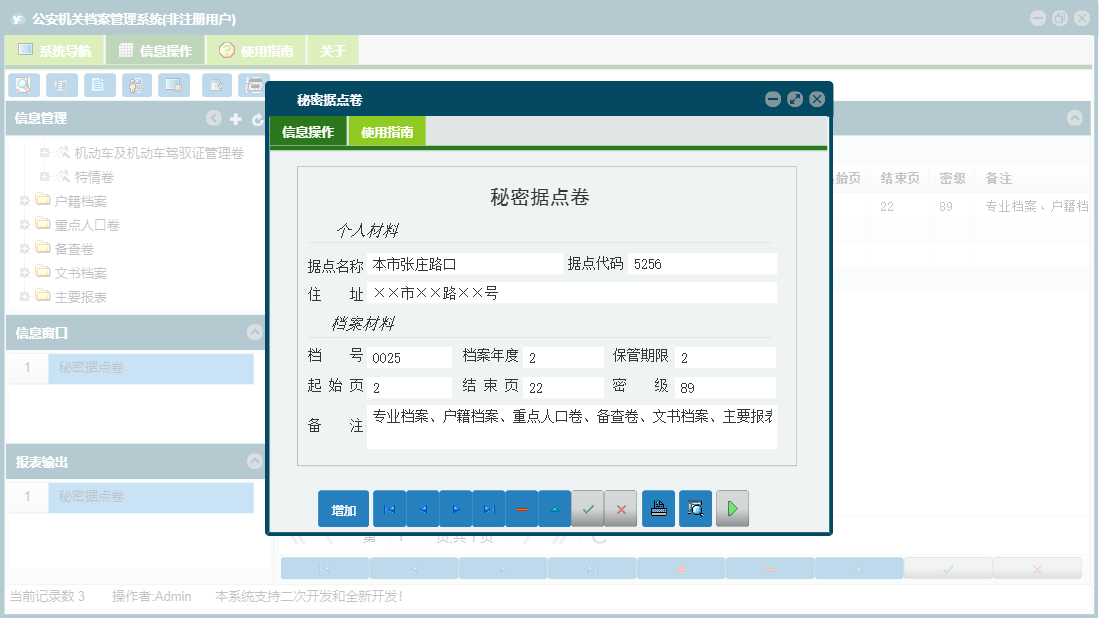The image size is (1099, 618).
Task: Print the record using the printer icon
Action: click(658, 508)
